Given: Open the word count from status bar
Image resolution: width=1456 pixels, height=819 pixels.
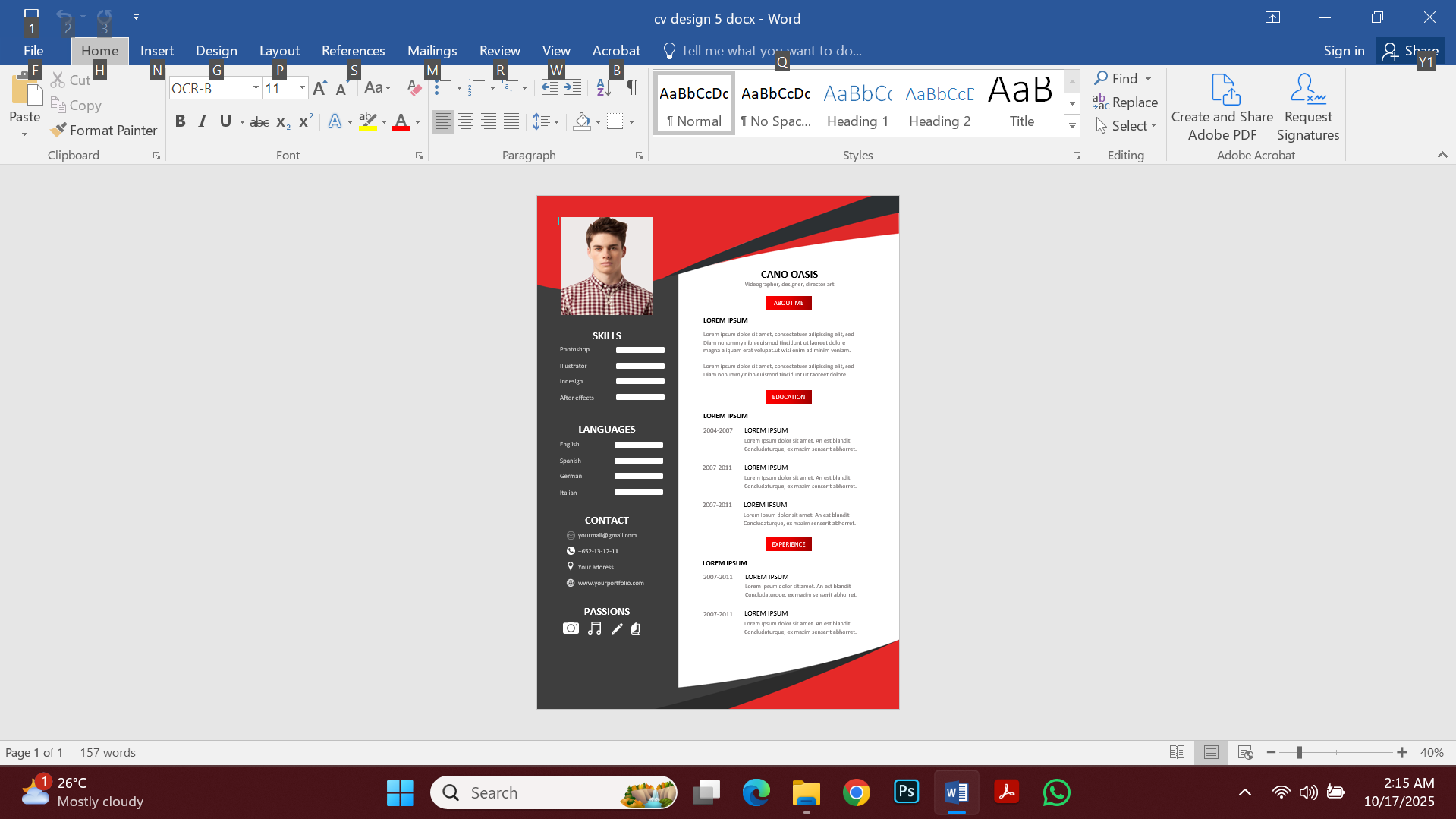Looking at the screenshot, I should tap(107, 752).
